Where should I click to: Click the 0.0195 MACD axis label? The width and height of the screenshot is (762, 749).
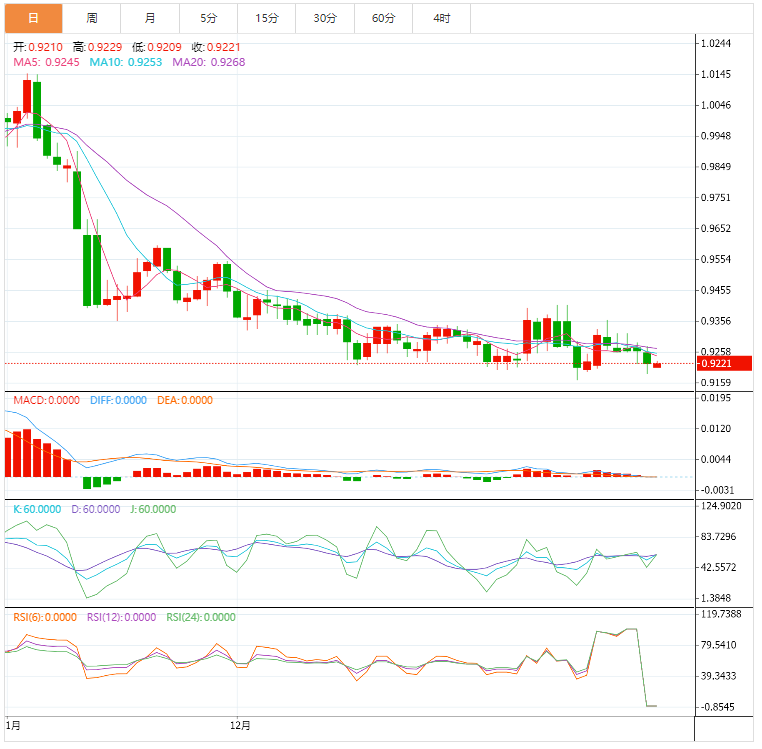(x=715, y=398)
